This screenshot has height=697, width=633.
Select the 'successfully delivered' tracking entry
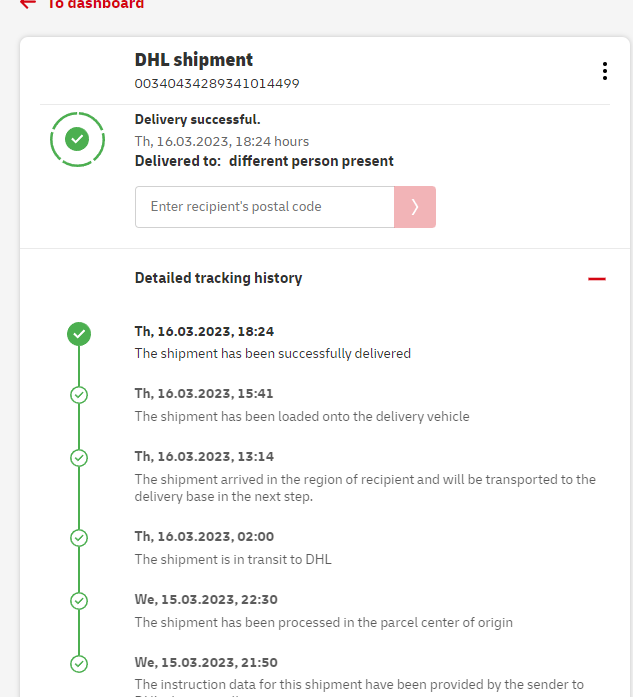click(x=272, y=353)
